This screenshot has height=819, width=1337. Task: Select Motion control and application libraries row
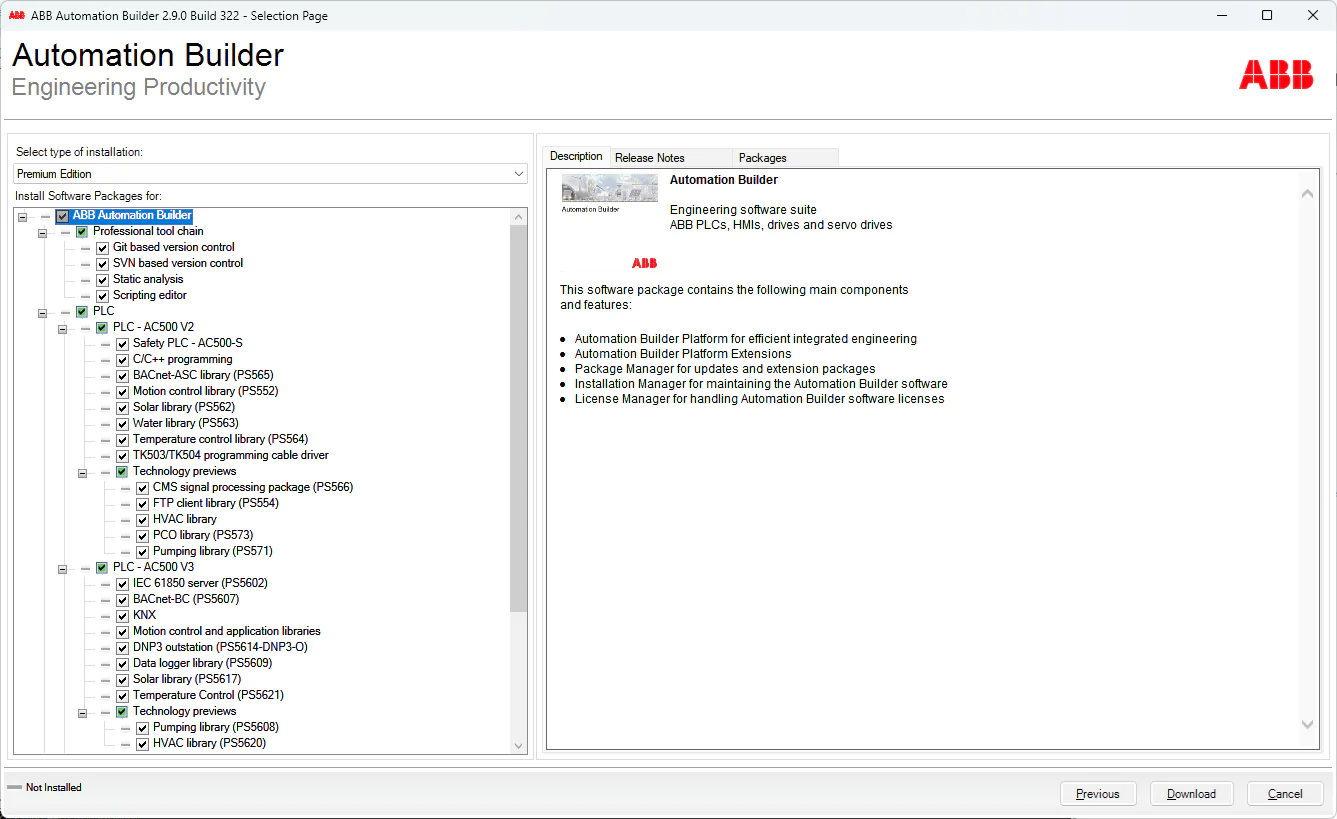coord(227,631)
